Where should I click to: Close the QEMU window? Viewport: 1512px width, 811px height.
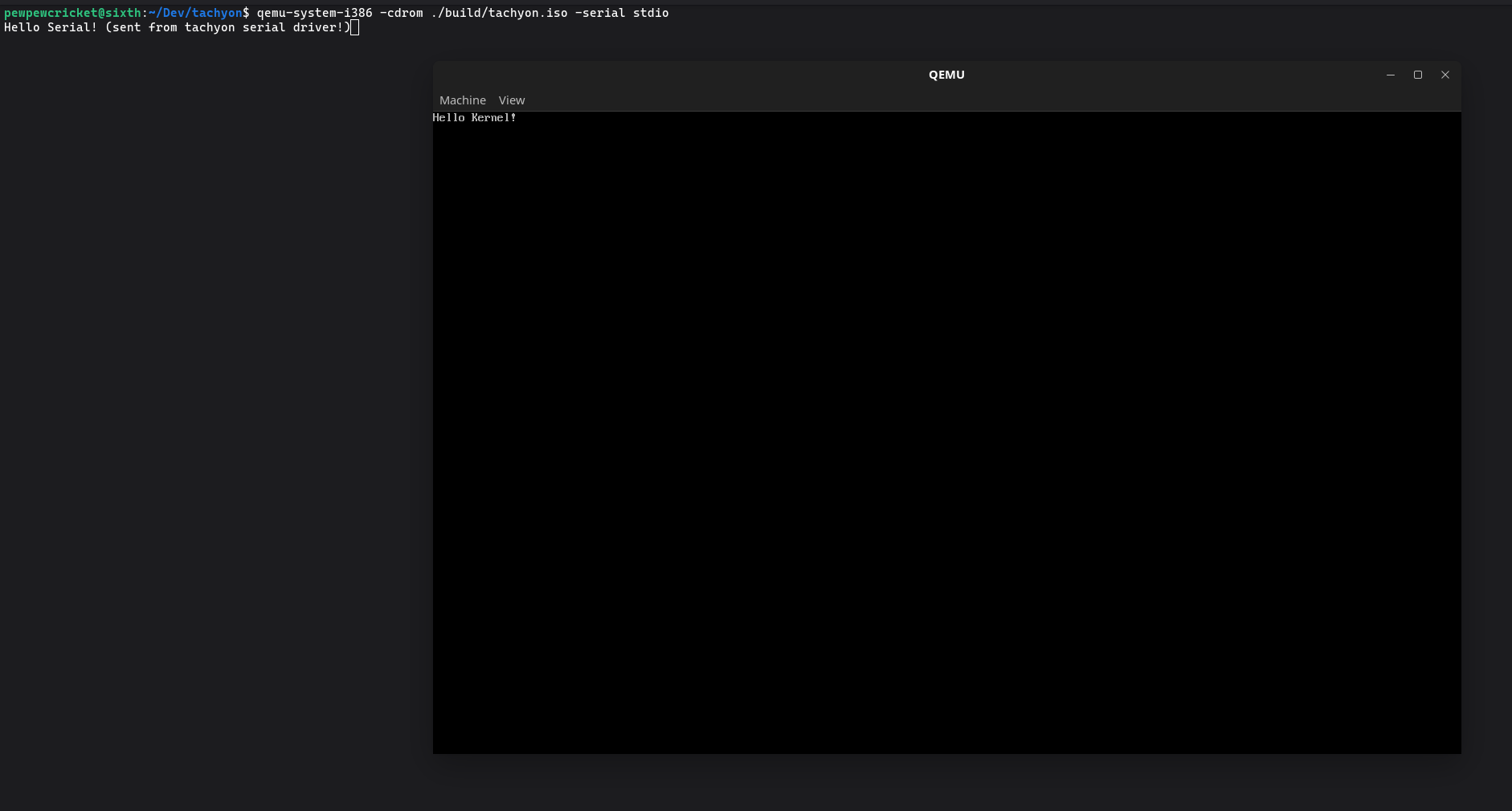1445,75
